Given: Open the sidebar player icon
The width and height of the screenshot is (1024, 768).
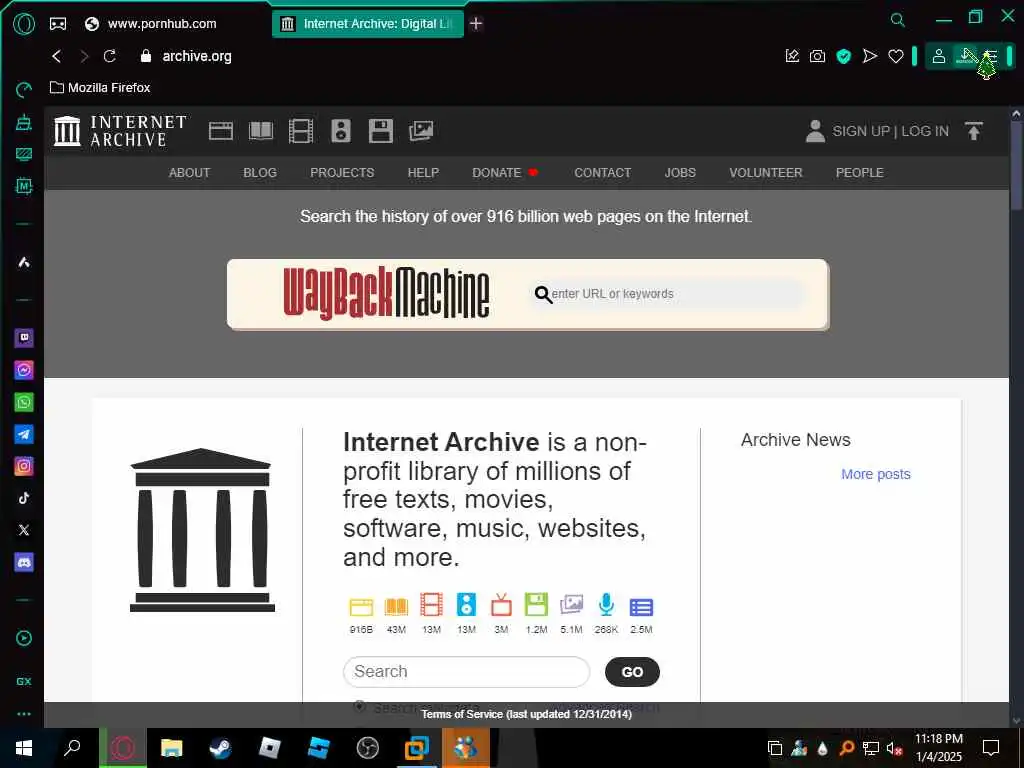Looking at the screenshot, I should 24,638.
